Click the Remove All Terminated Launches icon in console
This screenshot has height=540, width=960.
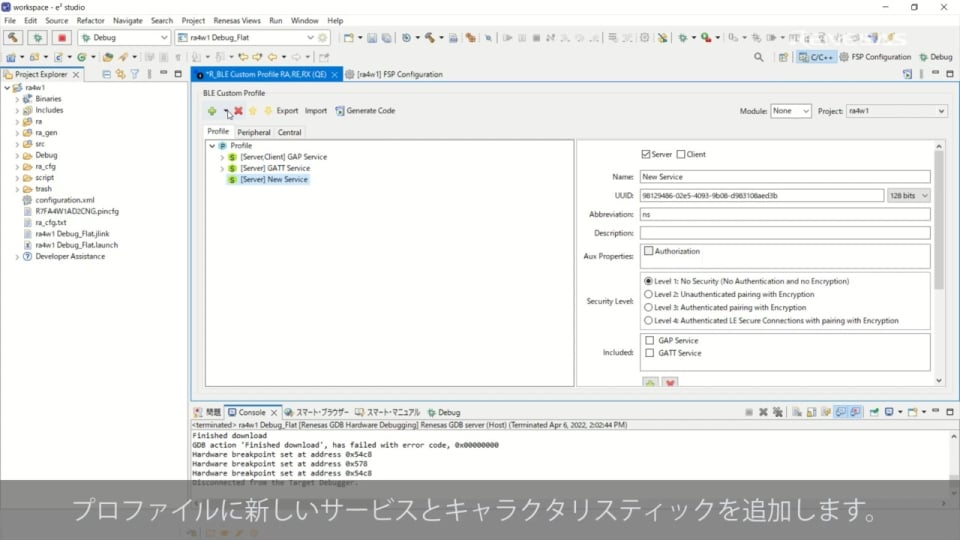778,412
